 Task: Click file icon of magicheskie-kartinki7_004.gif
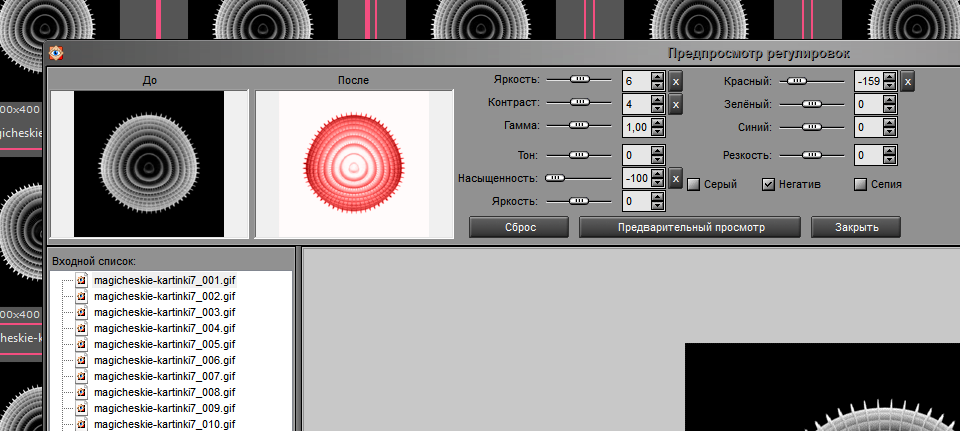(x=83, y=328)
